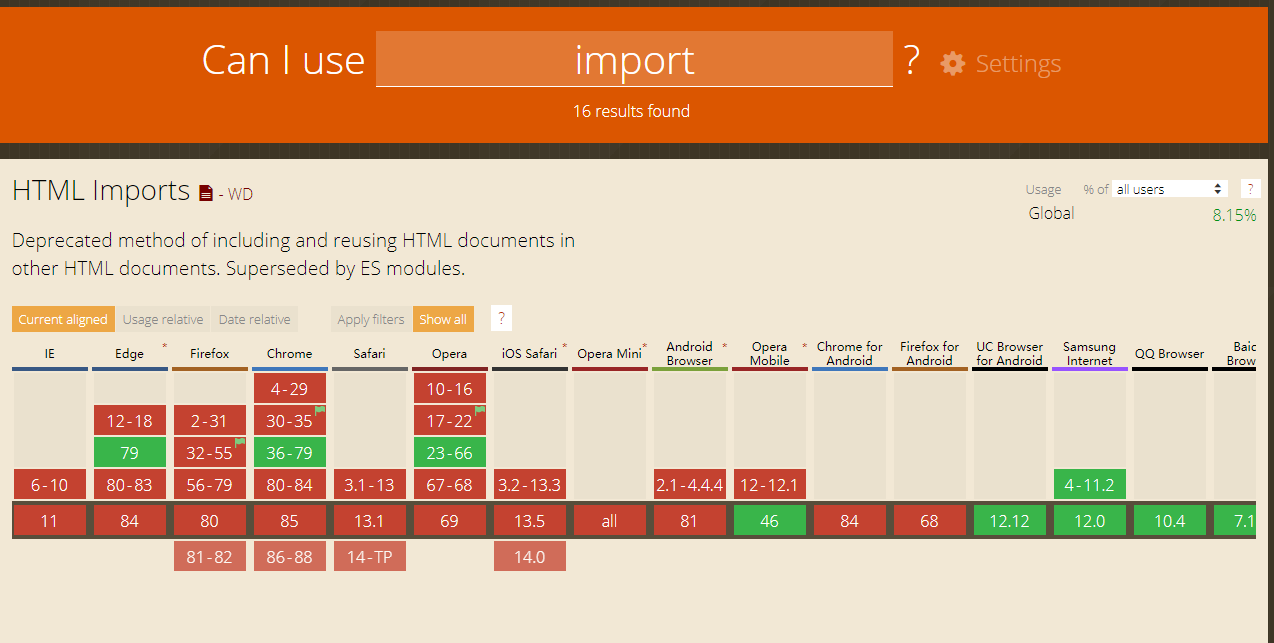Screen dimensions: 1274x643
Task: Select Samsung Internet 4-11.2 cell
Action: [x=1090, y=485]
